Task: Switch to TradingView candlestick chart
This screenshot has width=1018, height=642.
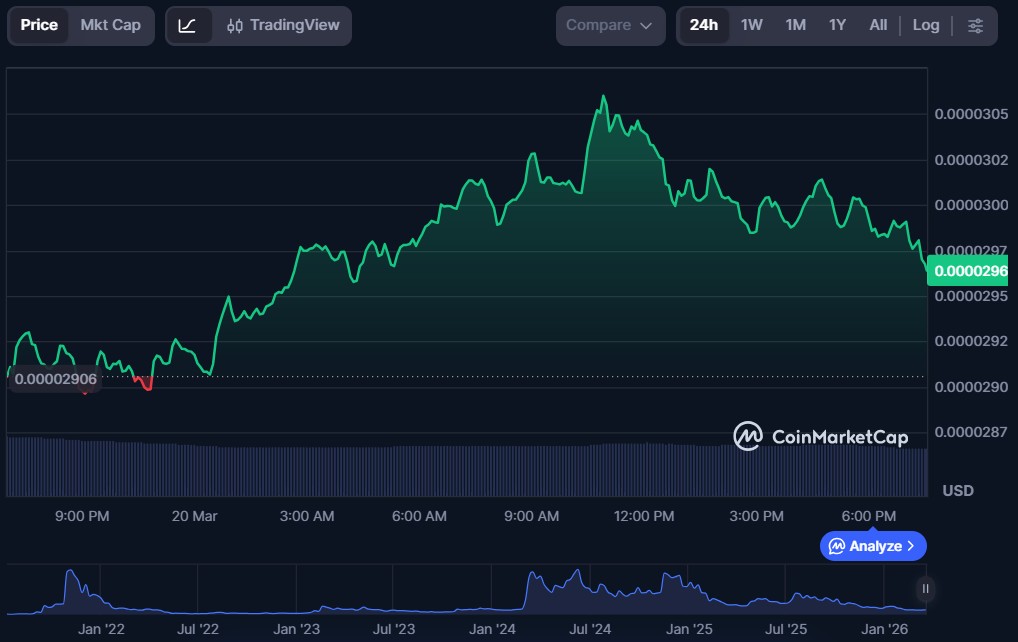Action: (x=283, y=25)
